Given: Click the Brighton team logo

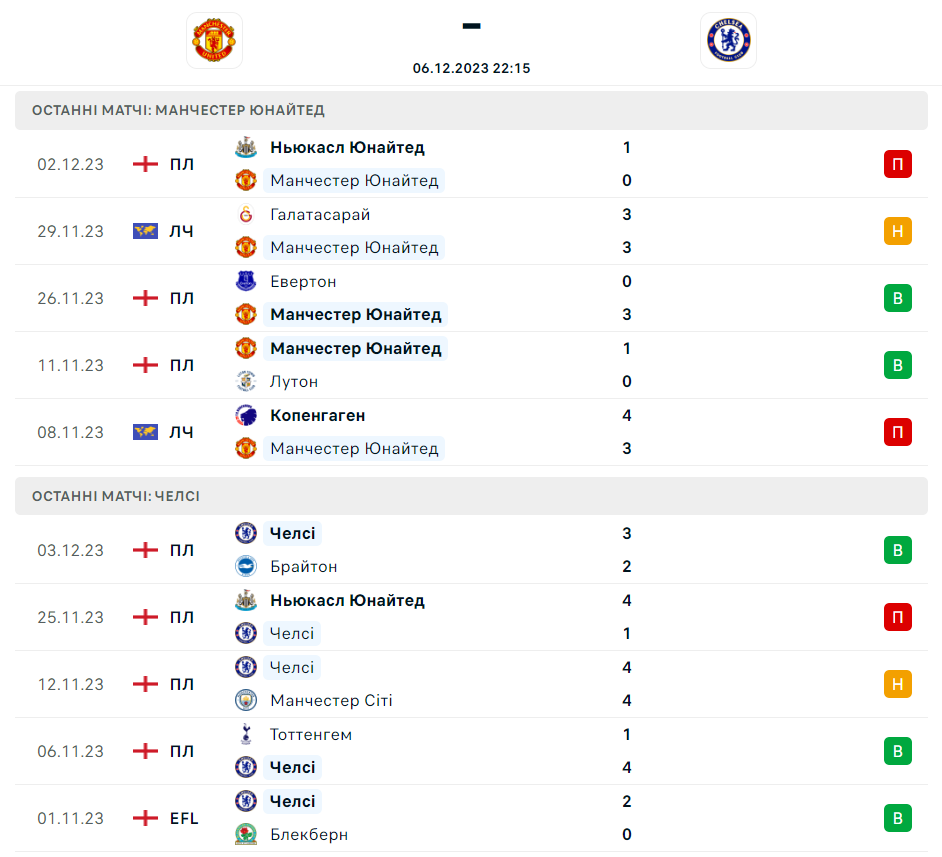Looking at the screenshot, I should pyautogui.click(x=245, y=566).
